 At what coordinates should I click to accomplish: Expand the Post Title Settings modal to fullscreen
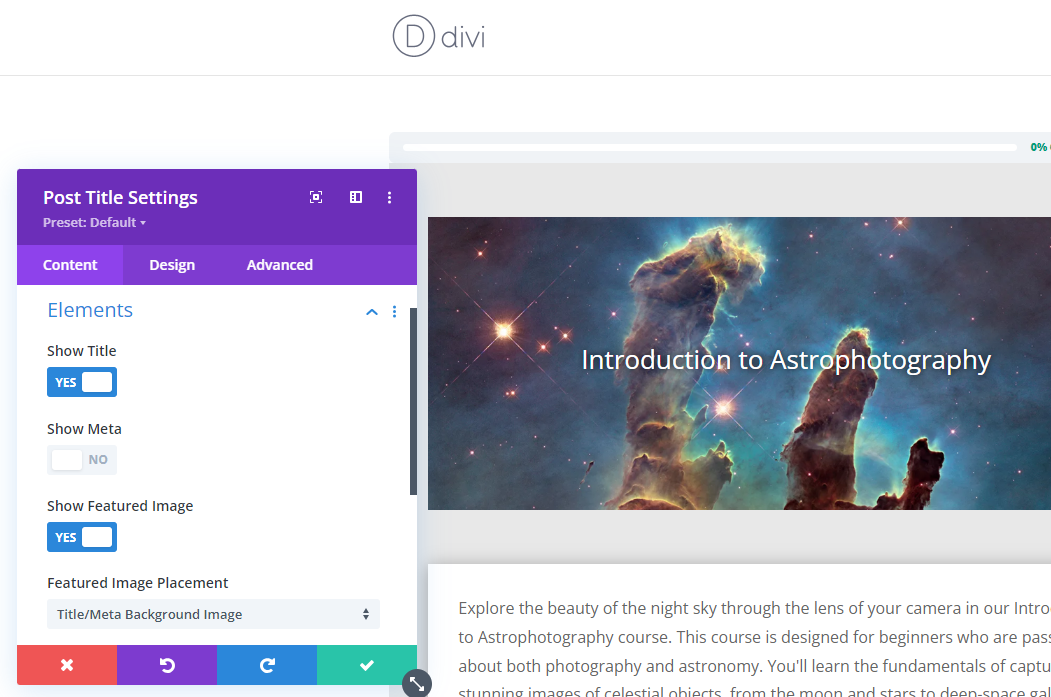(x=316, y=197)
